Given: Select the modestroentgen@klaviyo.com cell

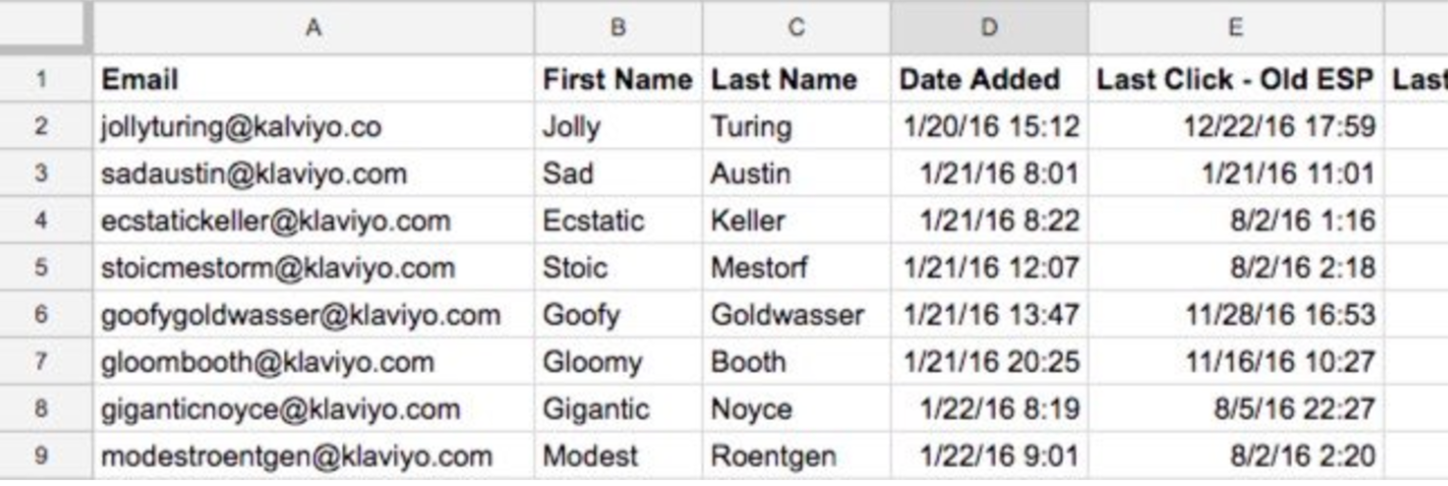Looking at the screenshot, I should [296, 456].
